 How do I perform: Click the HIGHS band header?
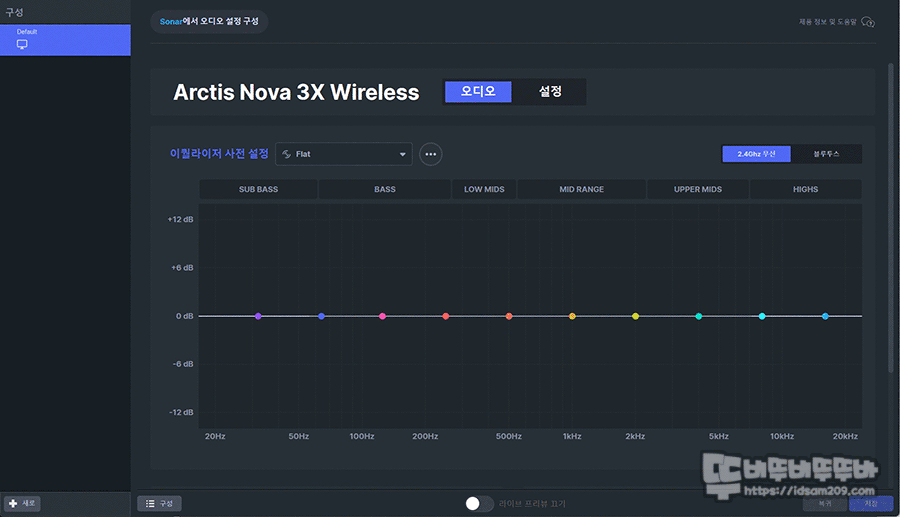coord(805,189)
